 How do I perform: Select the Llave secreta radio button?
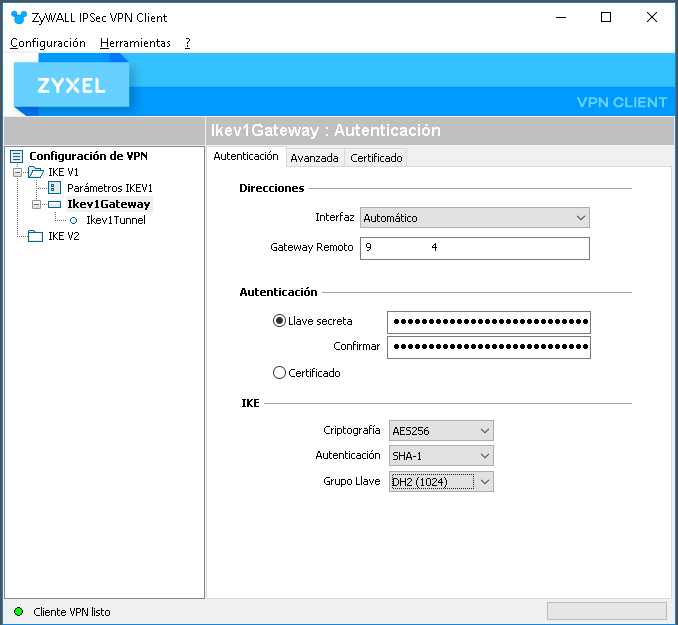point(279,321)
